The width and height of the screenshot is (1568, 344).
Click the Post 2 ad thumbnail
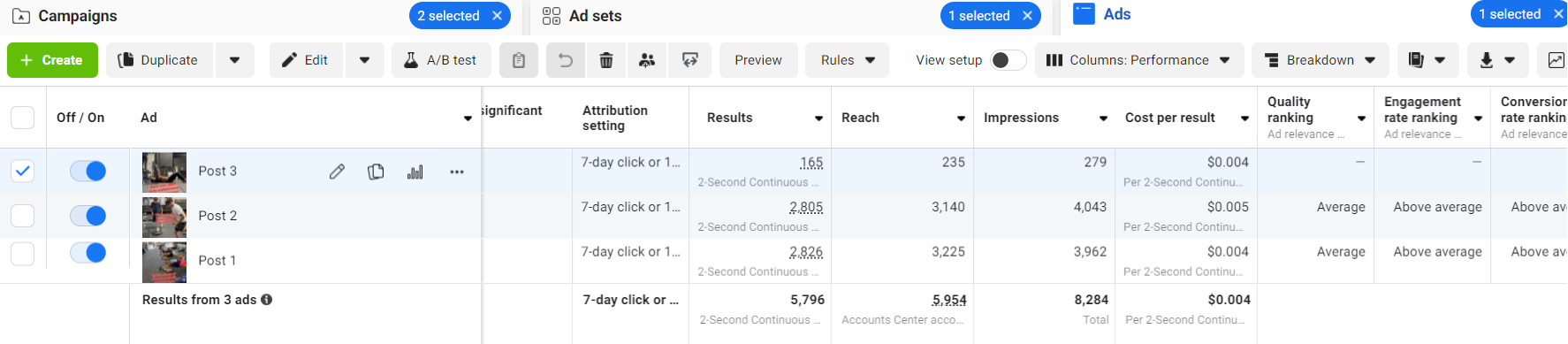click(x=164, y=217)
